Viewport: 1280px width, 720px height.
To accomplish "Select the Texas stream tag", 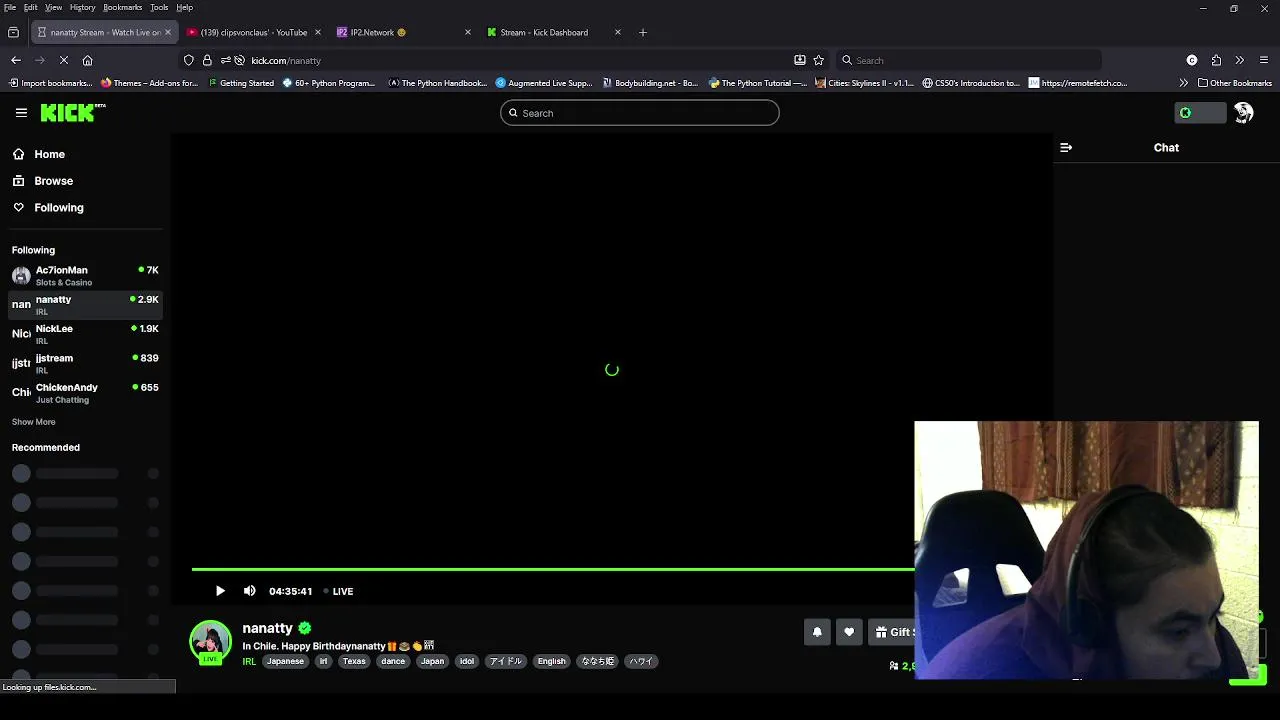I will [354, 661].
